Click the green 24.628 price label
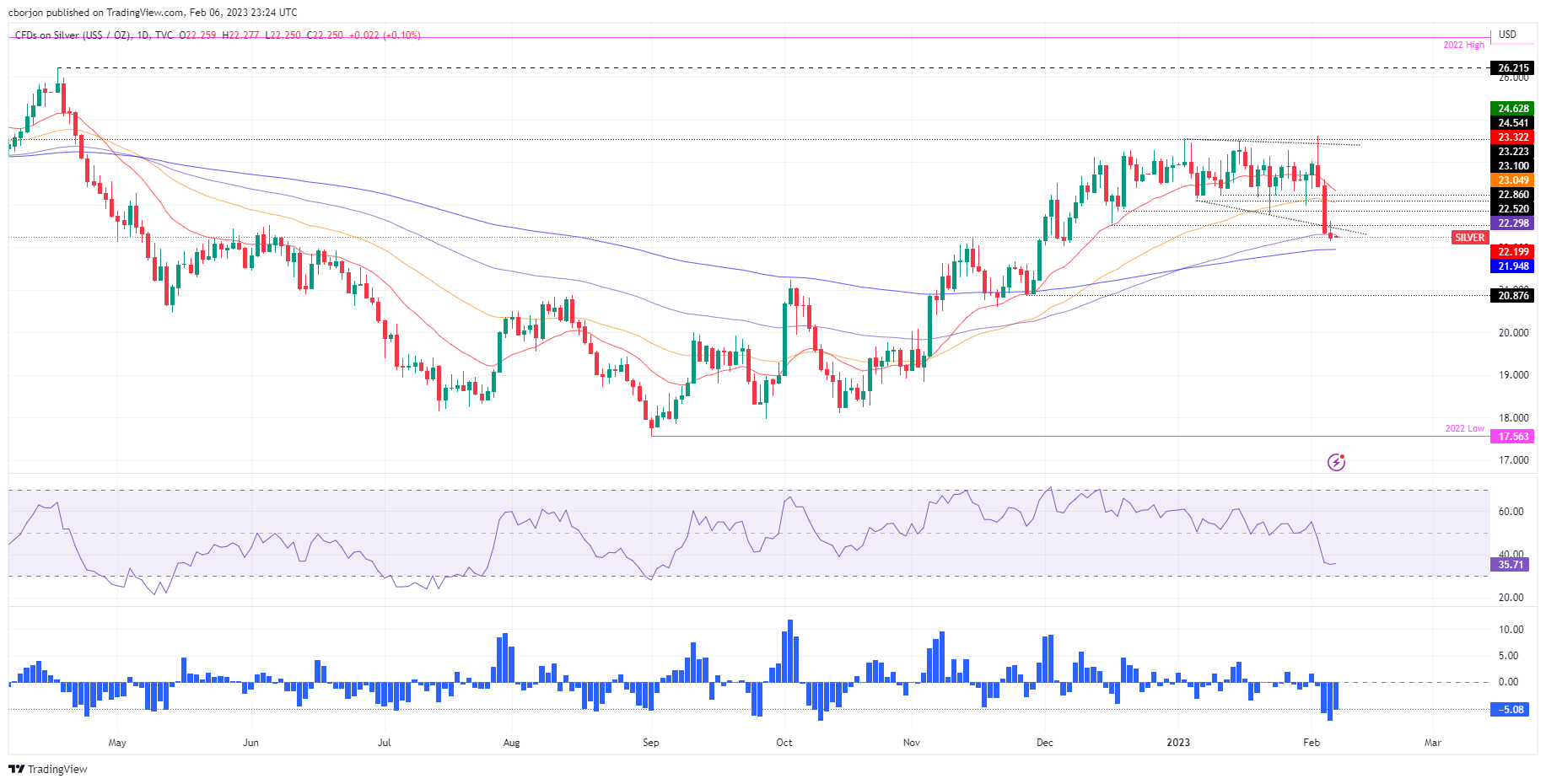Screen dimensions: 1546x784 1513,109
